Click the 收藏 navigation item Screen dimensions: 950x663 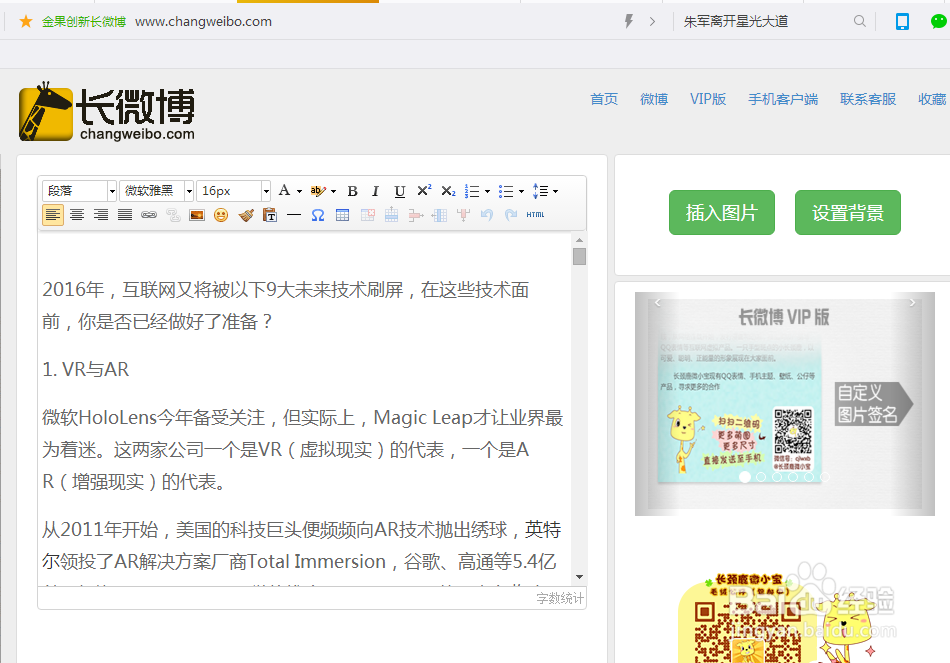click(932, 99)
